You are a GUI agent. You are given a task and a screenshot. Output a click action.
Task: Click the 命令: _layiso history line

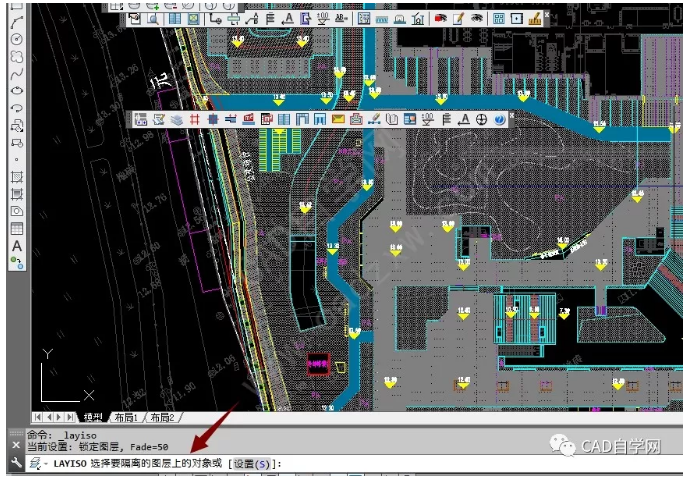click(x=62, y=436)
